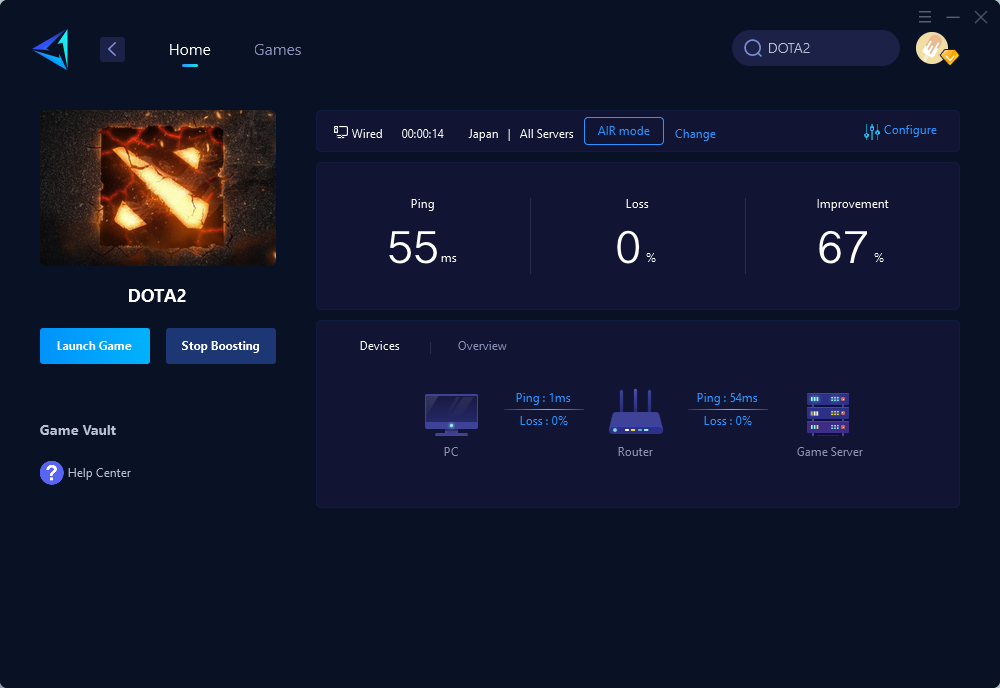Image resolution: width=1000 pixels, height=688 pixels.
Task: Click the Improvement heading
Action: pyautogui.click(x=852, y=204)
